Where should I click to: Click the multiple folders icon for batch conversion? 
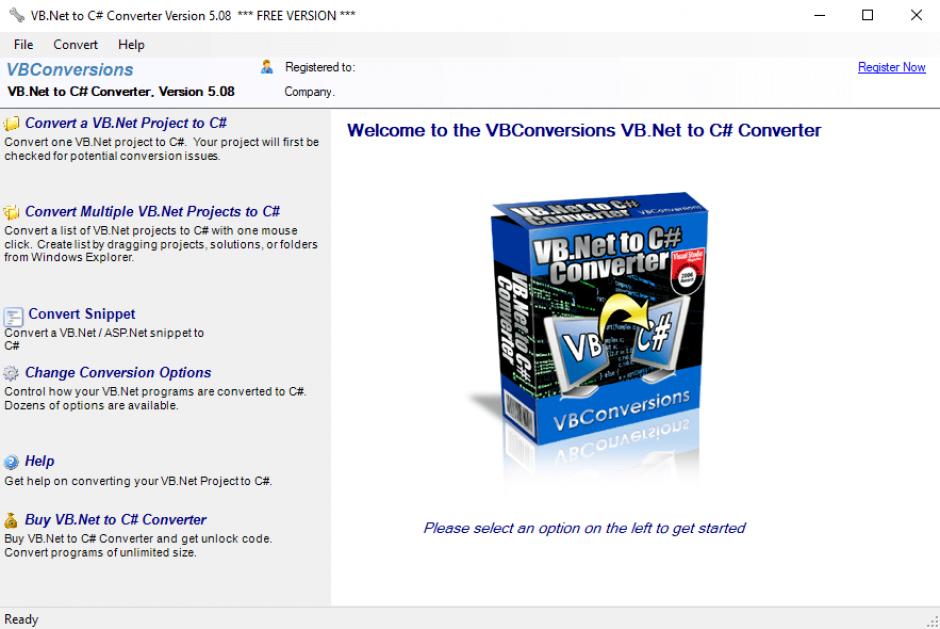(x=11, y=212)
